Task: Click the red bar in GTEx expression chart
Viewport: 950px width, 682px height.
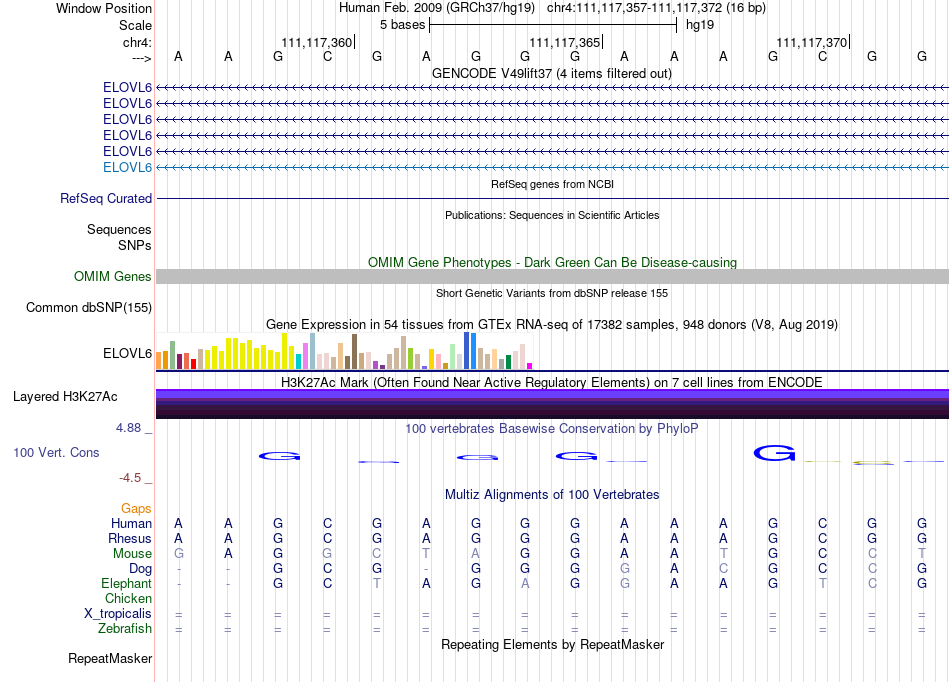Action: pos(193,364)
